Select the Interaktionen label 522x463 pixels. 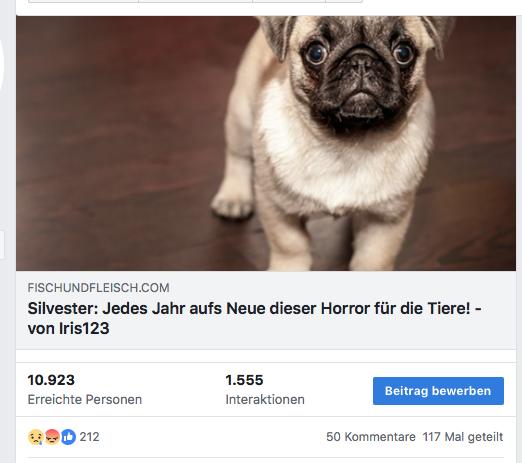[265, 399]
